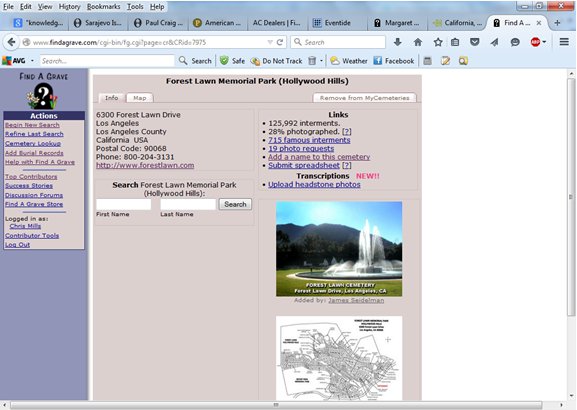Screen dimensions: 577x410
Task: Select the cemetery Map tab
Action: [x=139, y=98]
